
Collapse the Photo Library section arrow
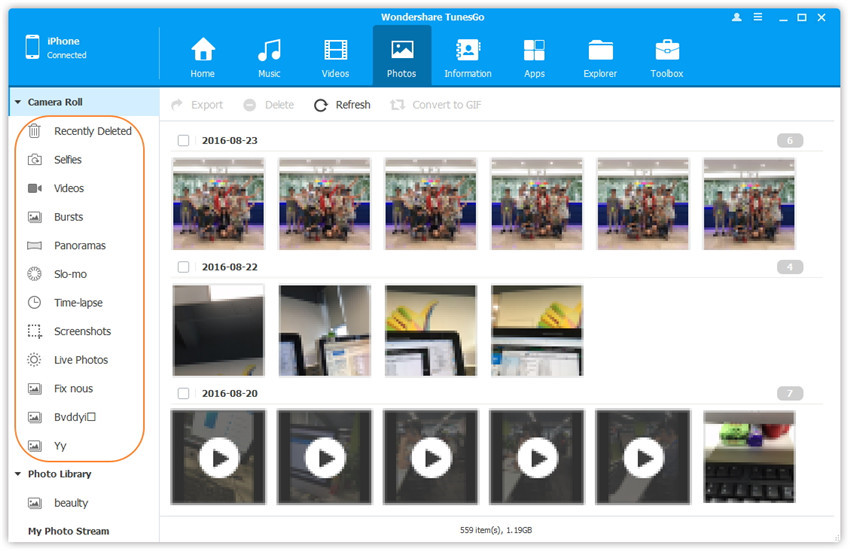[x=18, y=474]
